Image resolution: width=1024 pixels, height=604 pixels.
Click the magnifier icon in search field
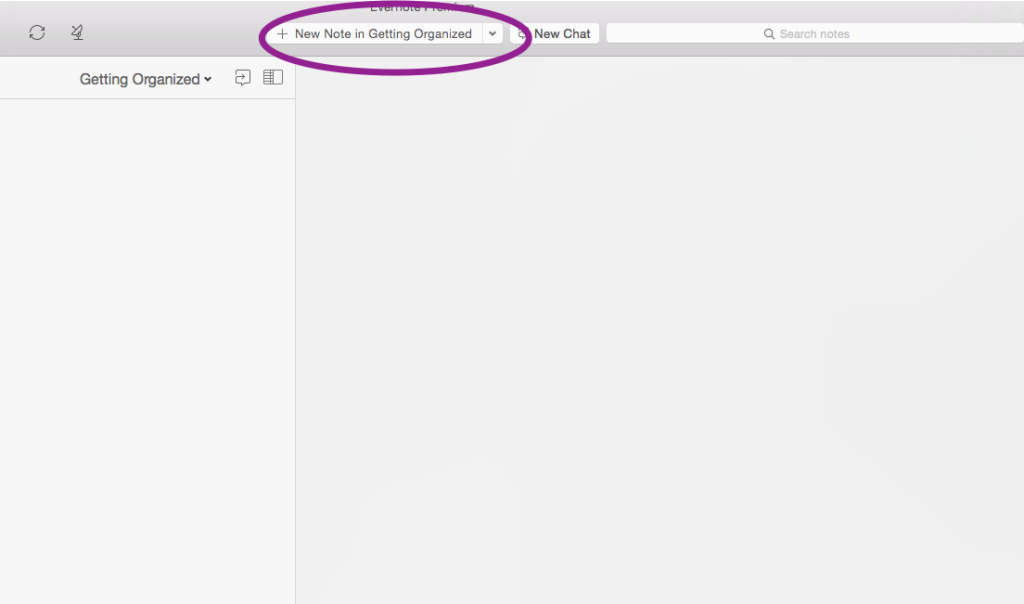click(769, 34)
